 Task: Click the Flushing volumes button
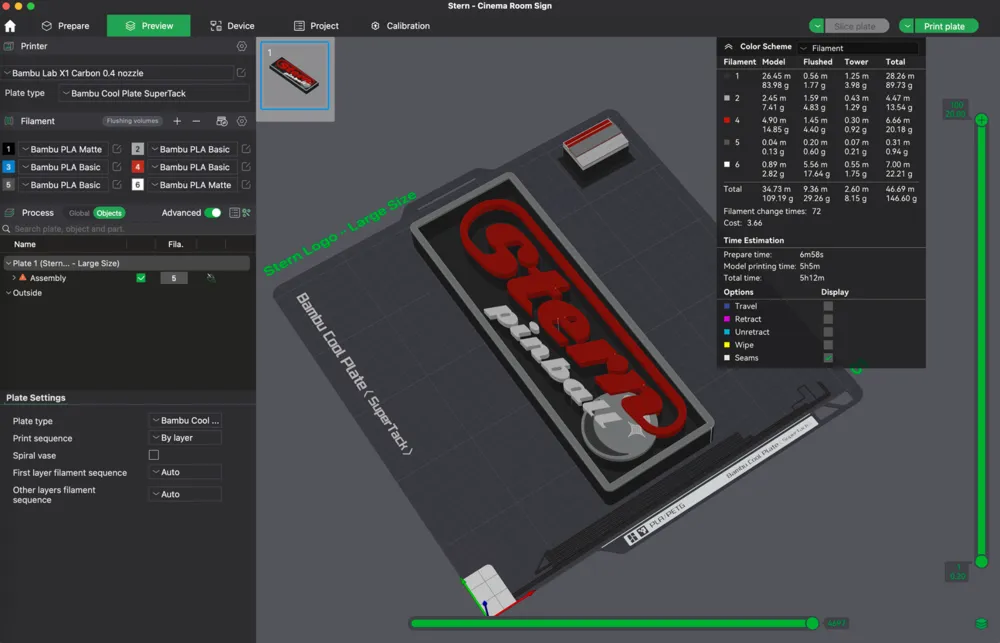[x=133, y=121]
